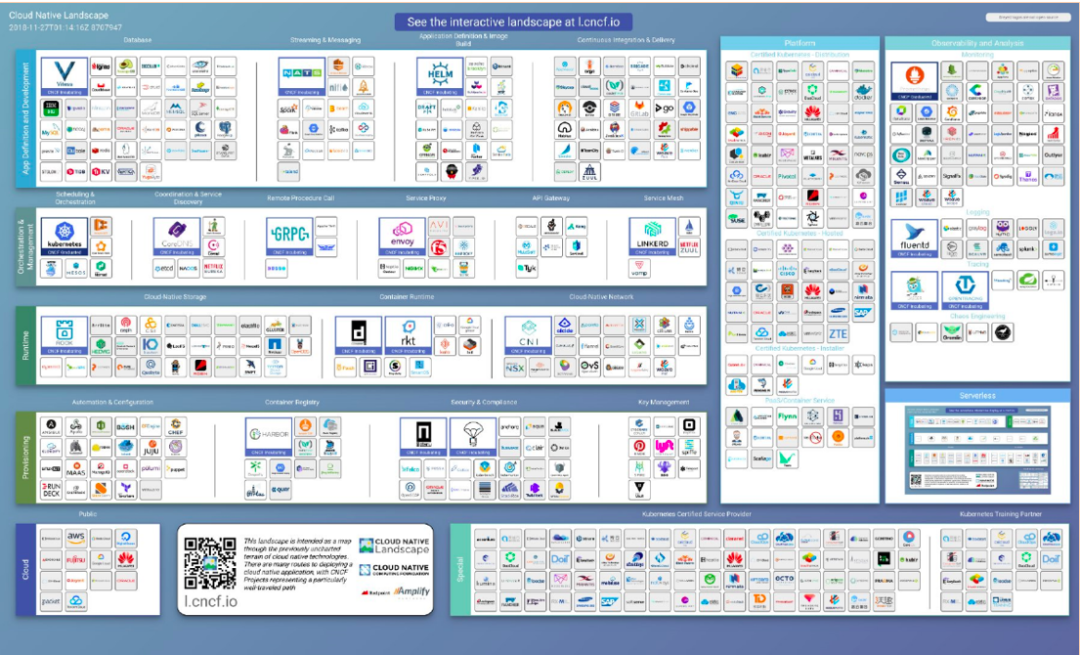Open the fluentd project card

[x=914, y=238]
